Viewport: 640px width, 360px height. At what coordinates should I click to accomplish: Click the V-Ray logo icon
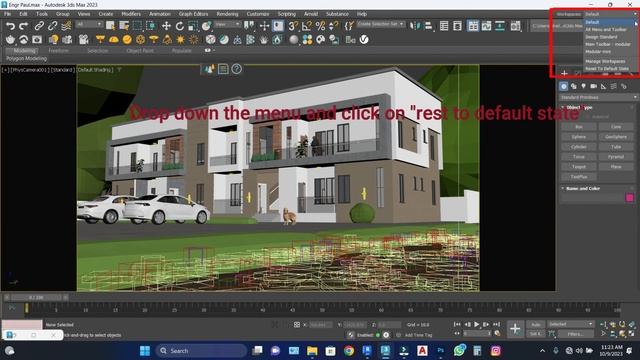tap(364, 40)
